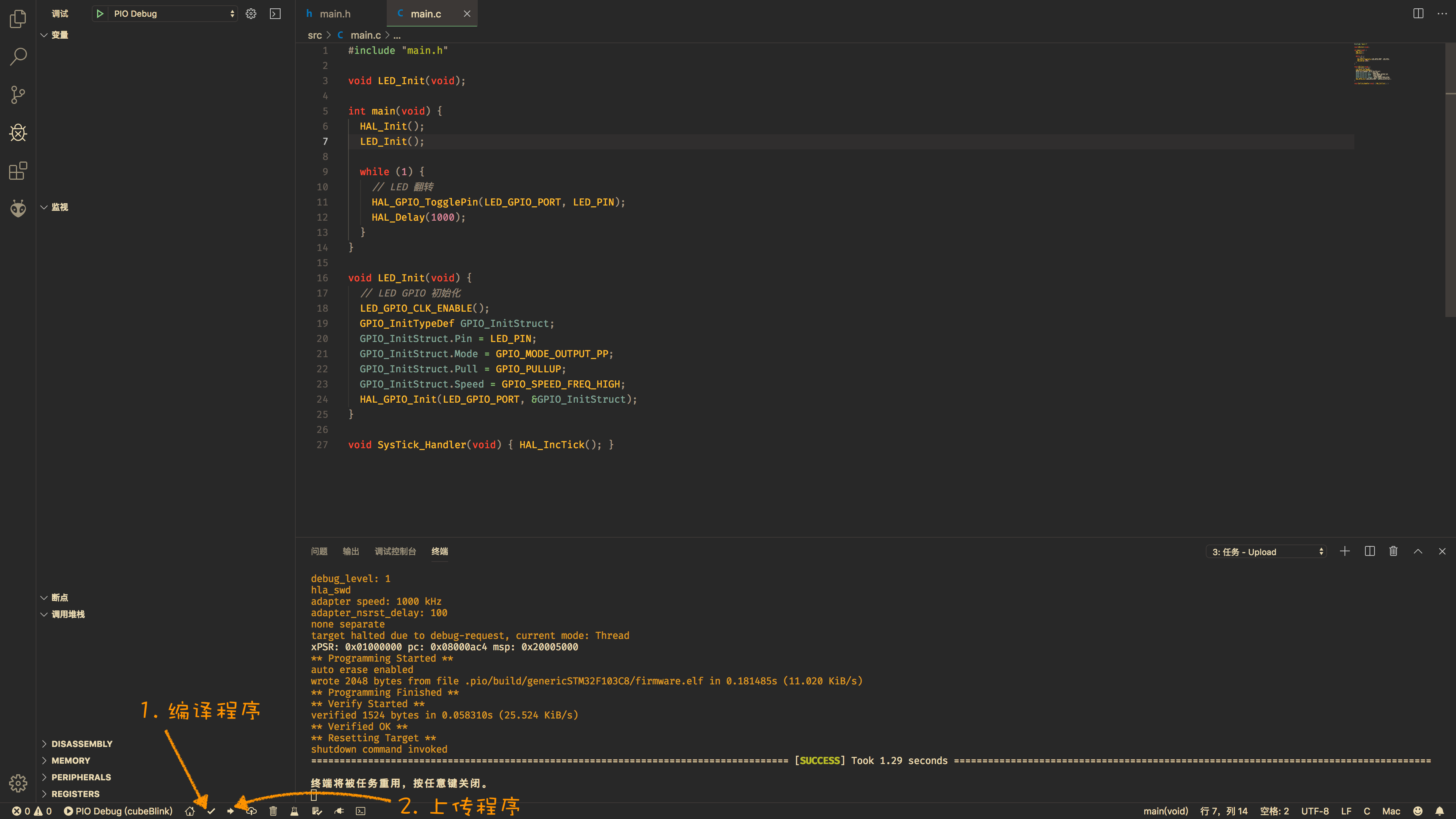The height and width of the screenshot is (819, 1456).
Task: Click PlatformIO Home icon in status bar
Action: point(190,811)
